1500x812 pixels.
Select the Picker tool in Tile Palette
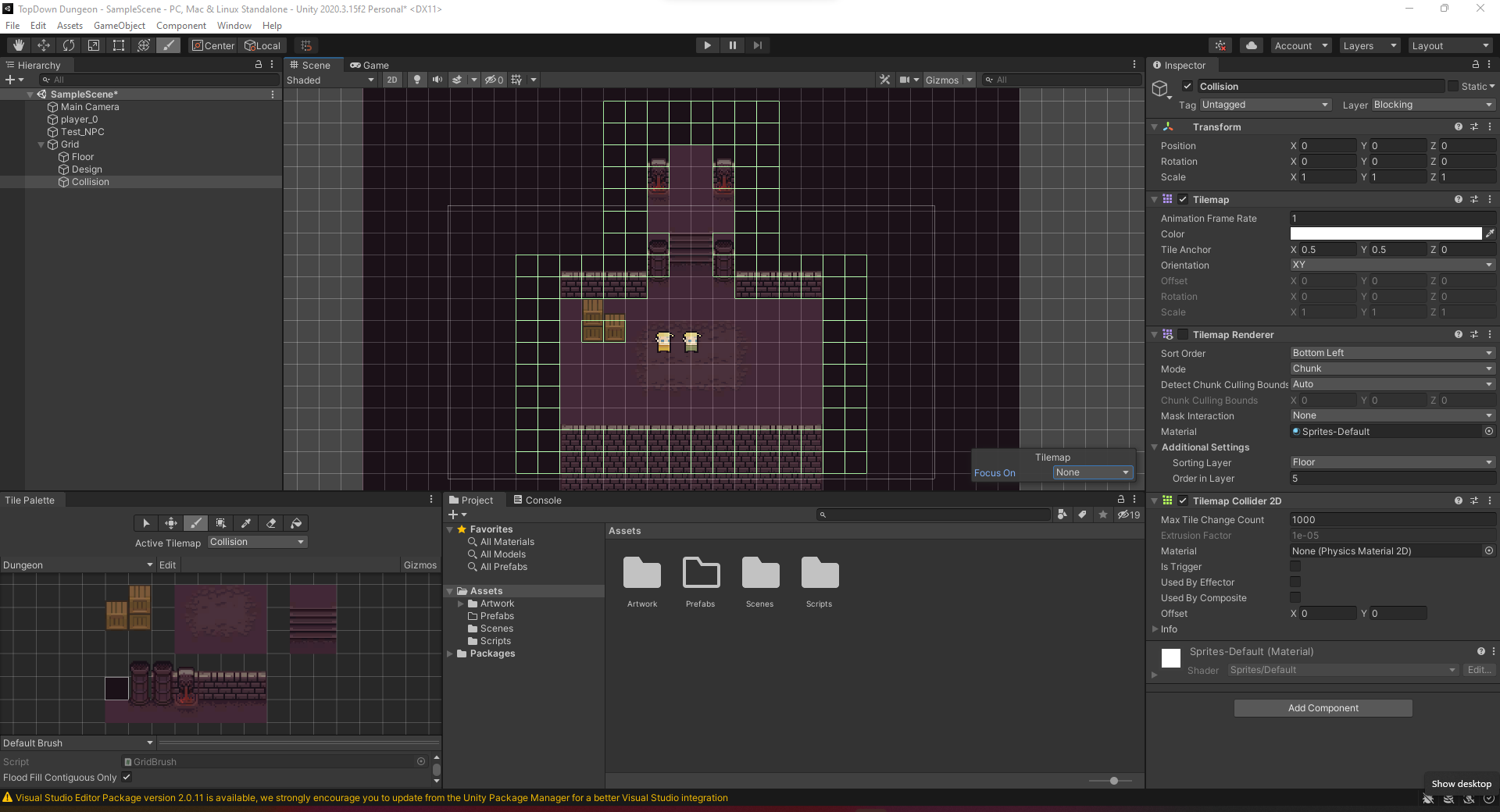pos(246,523)
